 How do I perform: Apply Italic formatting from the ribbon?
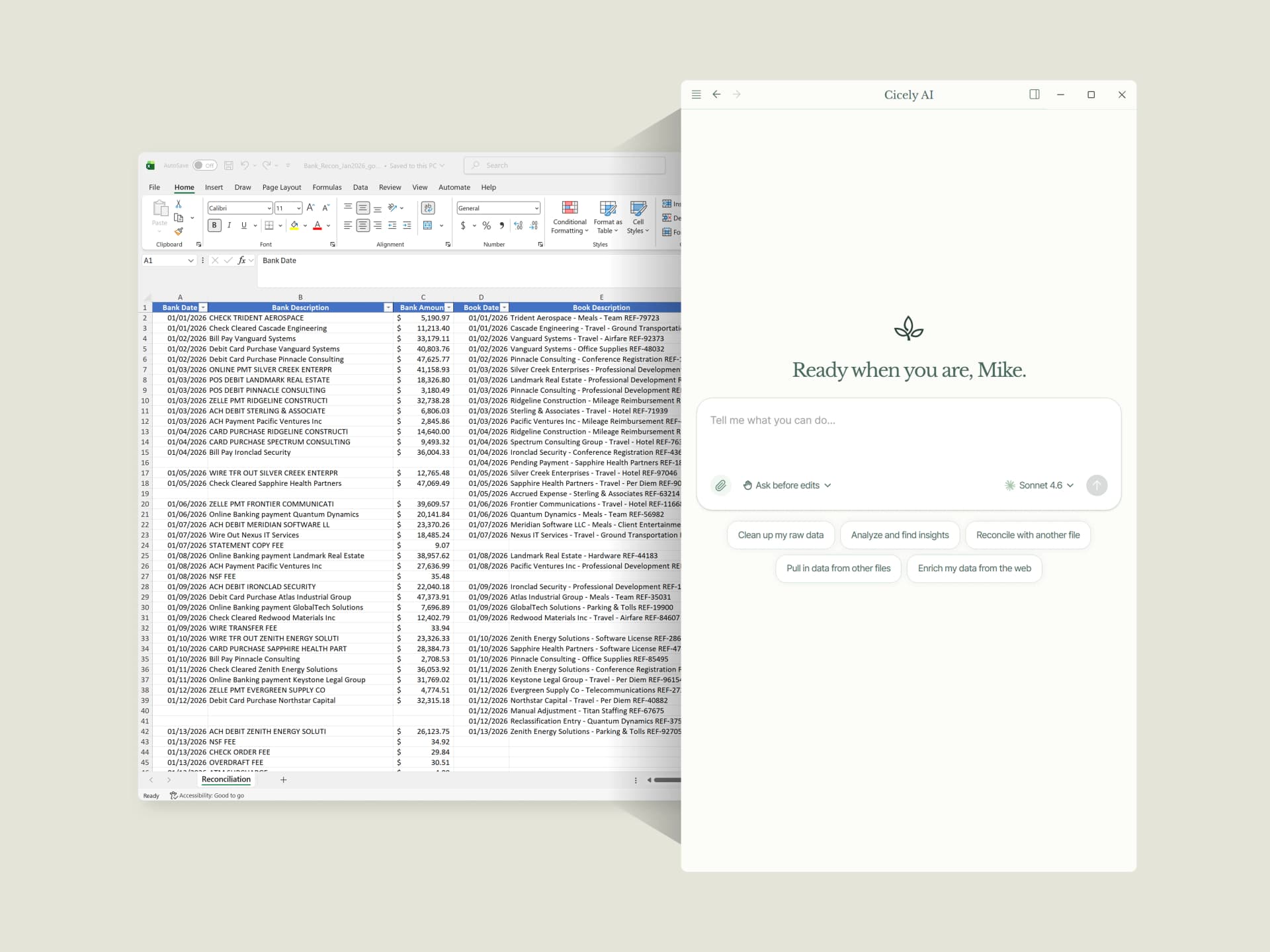point(230,225)
